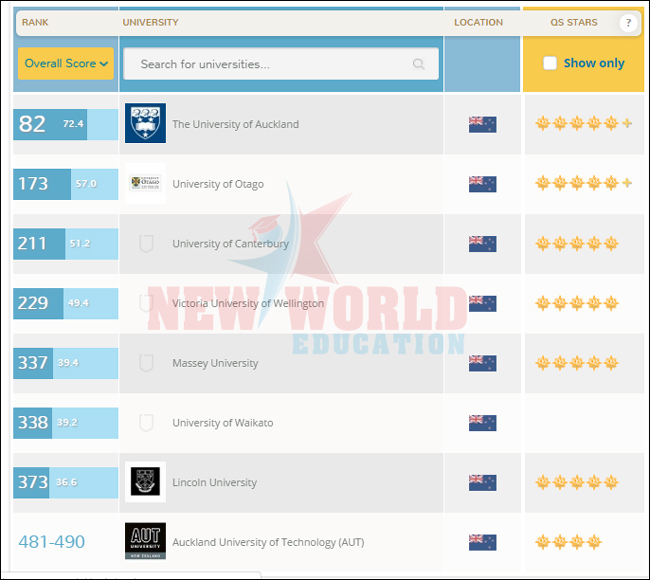This screenshot has width=650, height=580.
Task: Enable the Show only QS Stars checkbox
Action: [x=550, y=63]
